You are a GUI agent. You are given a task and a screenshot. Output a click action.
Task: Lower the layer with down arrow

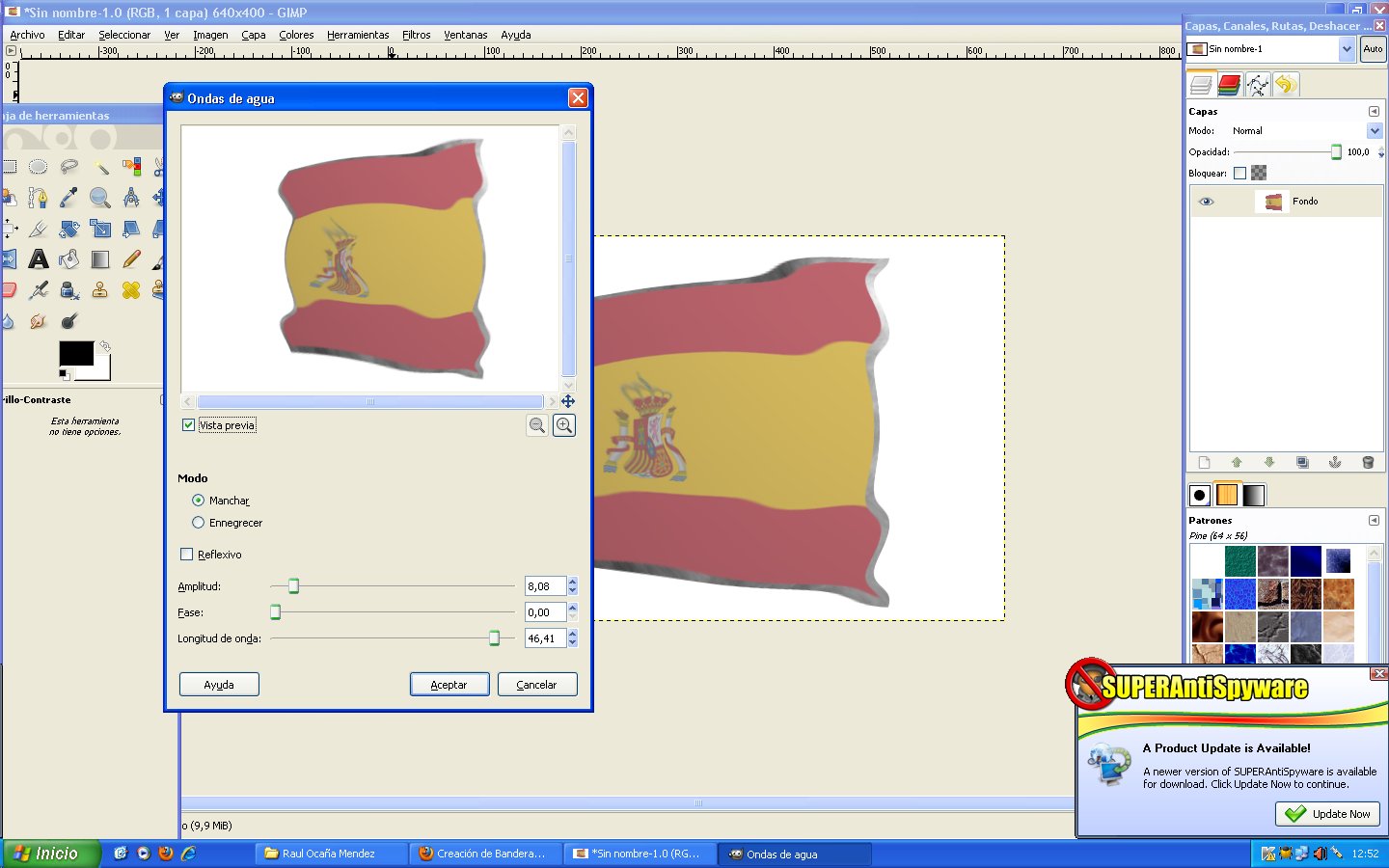coord(1269,463)
